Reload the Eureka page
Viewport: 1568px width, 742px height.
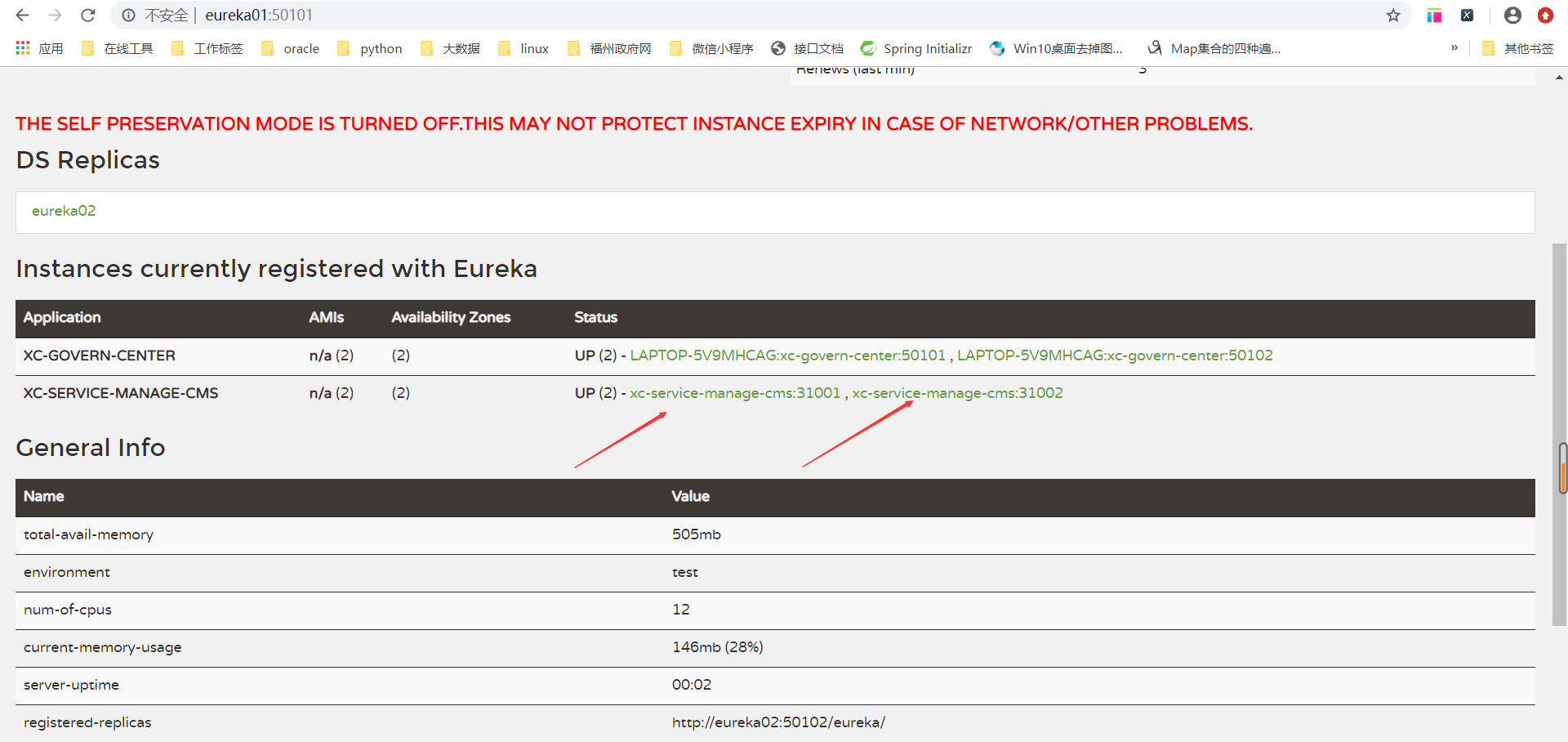[87, 16]
